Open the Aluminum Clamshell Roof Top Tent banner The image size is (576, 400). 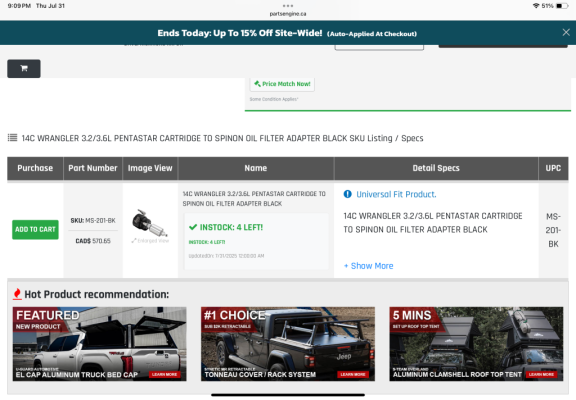[476, 344]
